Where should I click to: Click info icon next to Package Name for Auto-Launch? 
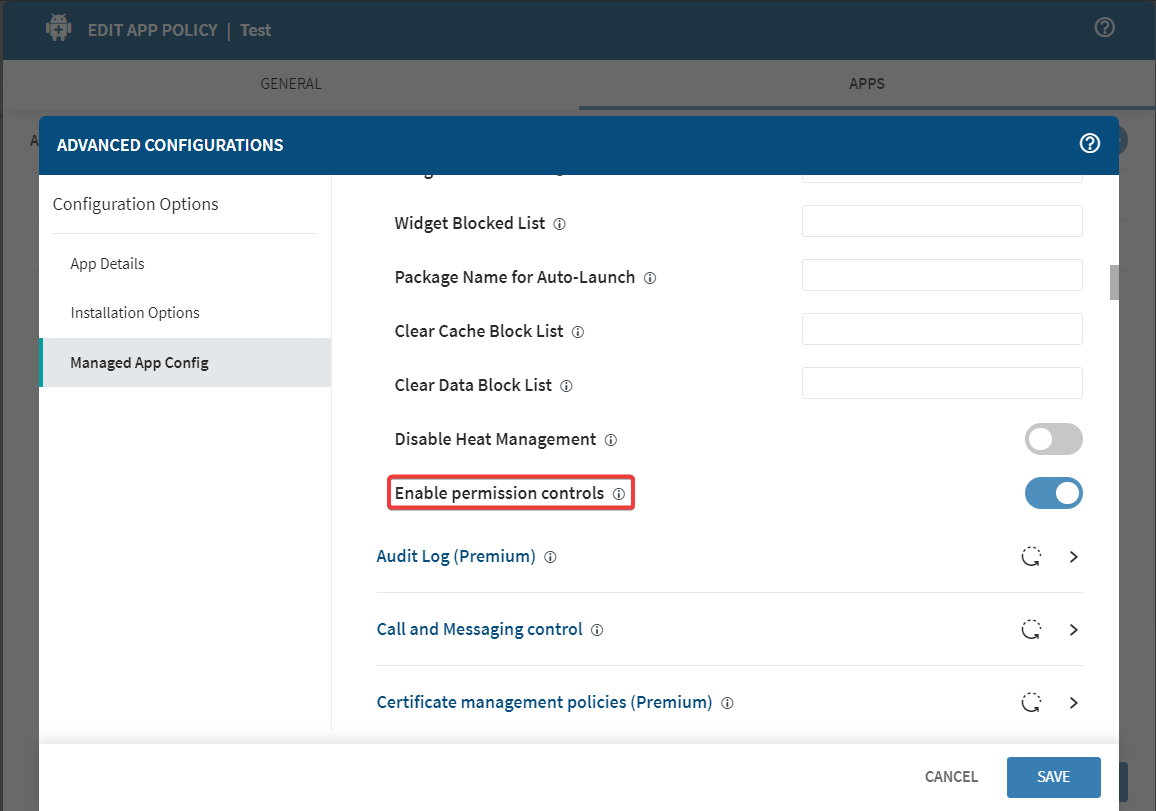click(x=650, y=278)
